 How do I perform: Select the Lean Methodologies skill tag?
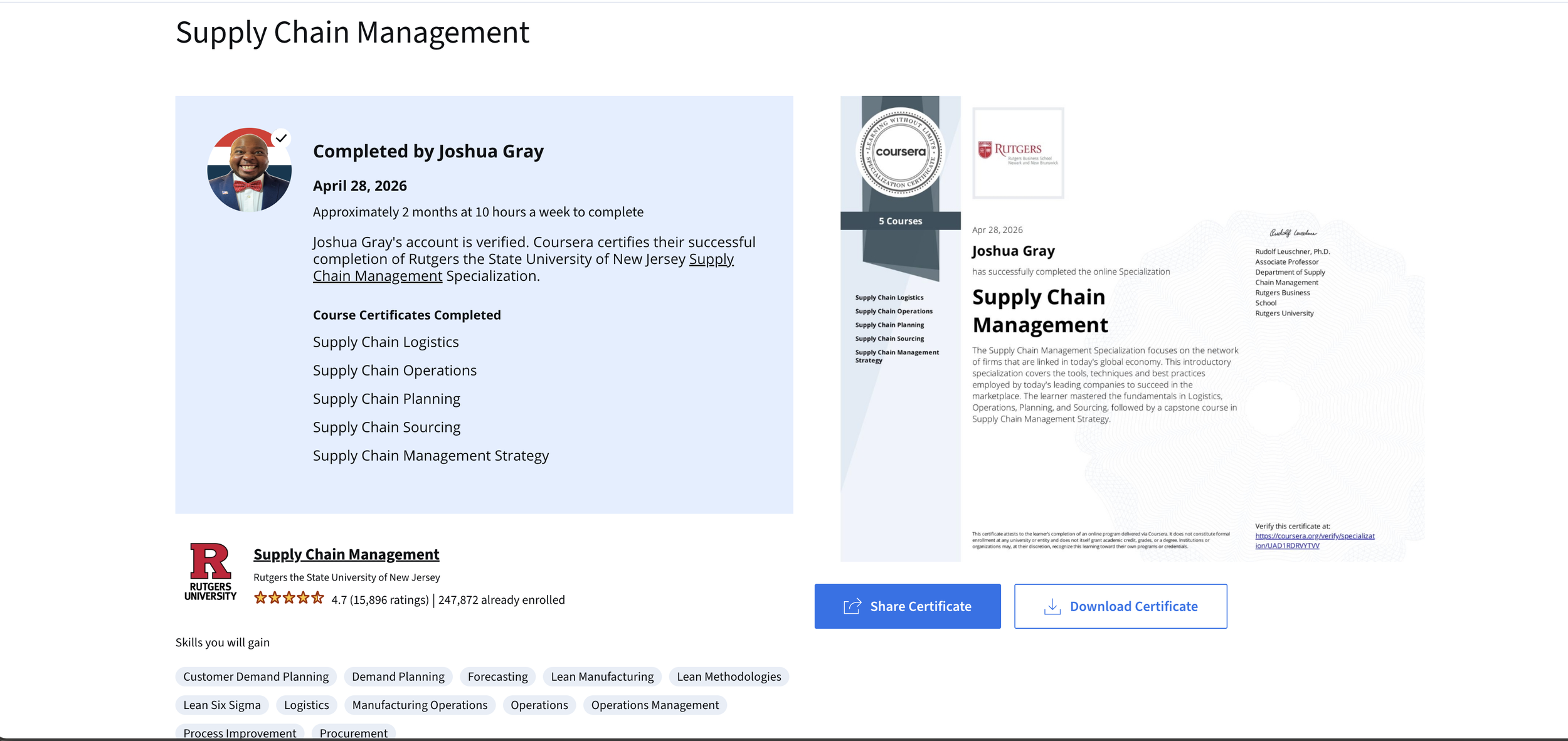point(729,676)
